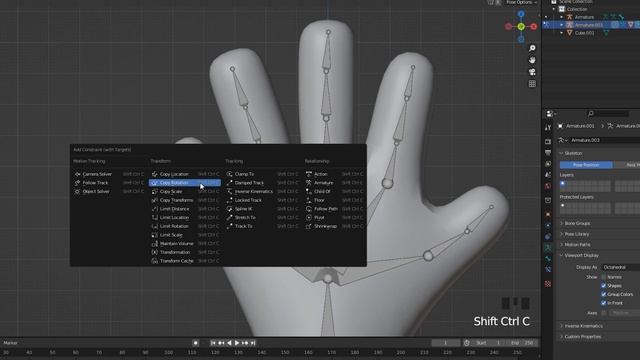The height and width of the screenshot is (360, 640).
Task: Choose Spline IK constraint
Action: 262,209
